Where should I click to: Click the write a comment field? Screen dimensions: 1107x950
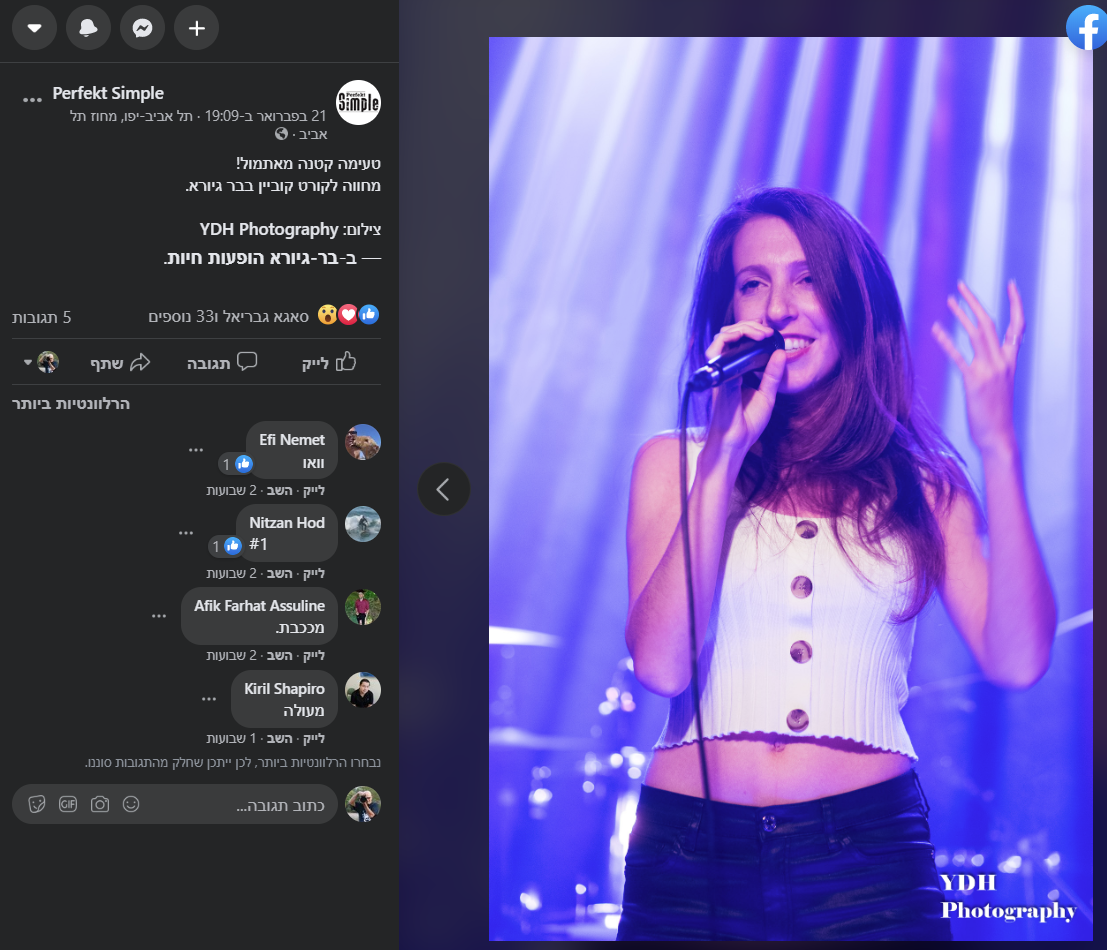pyautogui.click(x=174, y=804)
